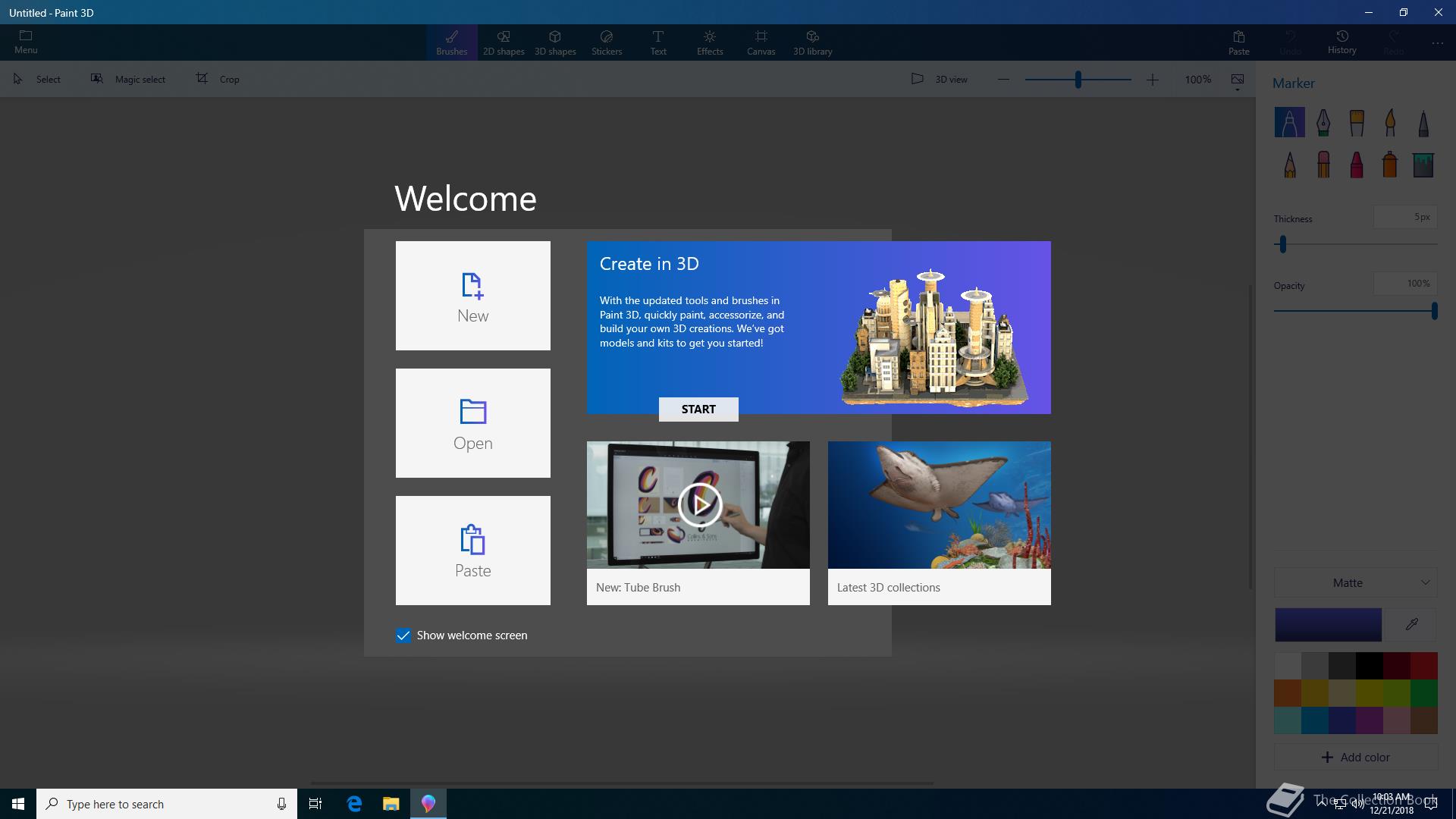
Task: Click the Paste tile on Welcome
Action: (473, 551)
